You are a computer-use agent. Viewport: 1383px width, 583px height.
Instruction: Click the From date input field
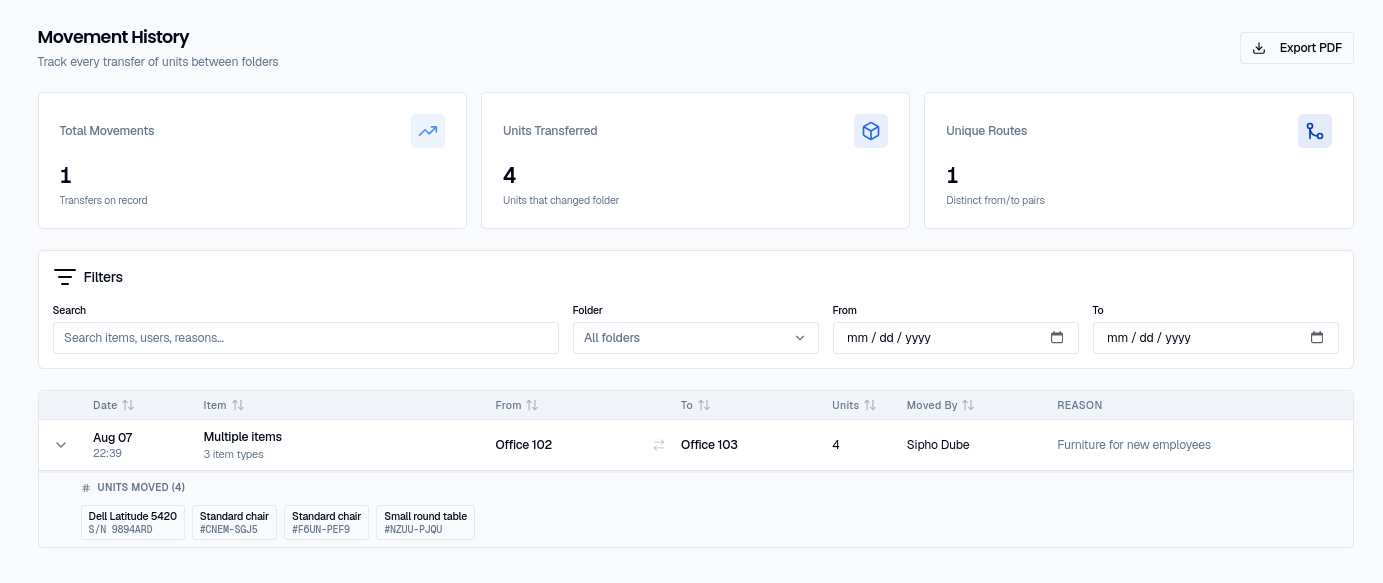(x=956, y=338)
